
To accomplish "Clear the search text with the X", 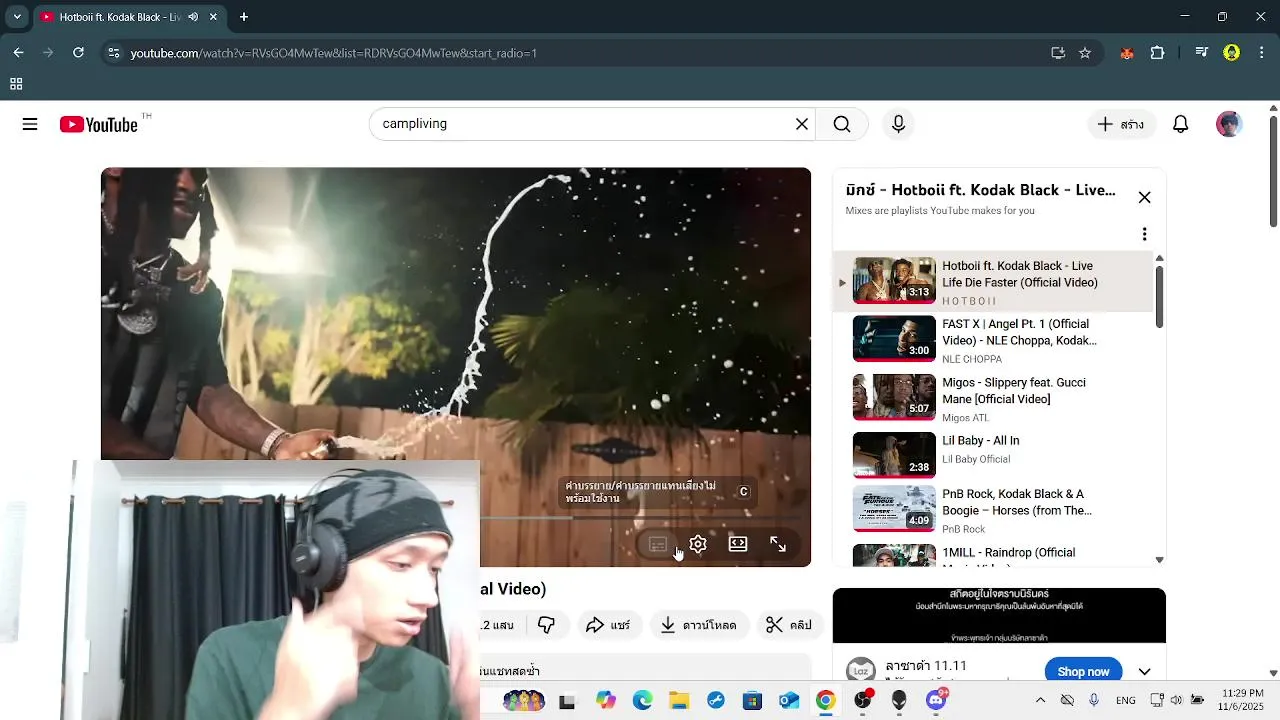I will tap(801, 124).
